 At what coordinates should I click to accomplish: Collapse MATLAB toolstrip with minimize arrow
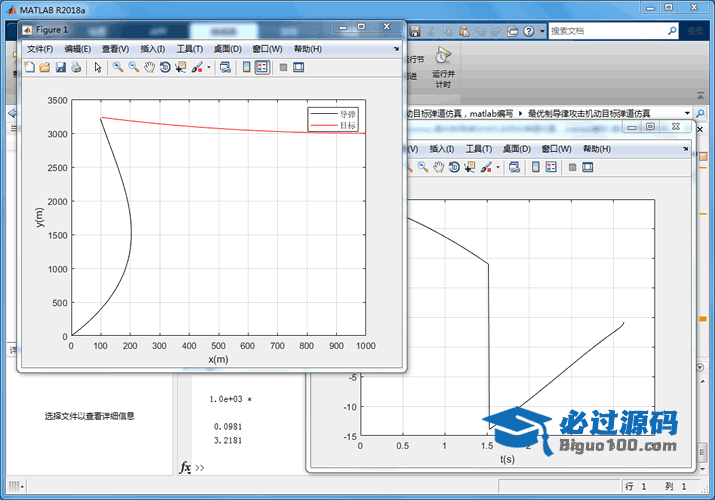(x=700, y=95)
